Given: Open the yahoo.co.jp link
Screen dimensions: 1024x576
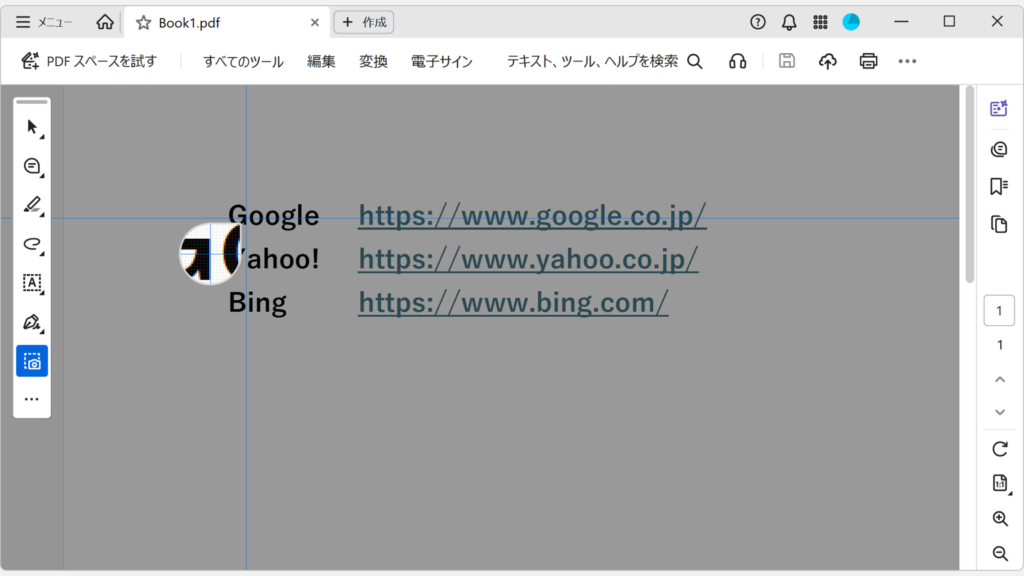Looking at the screenshot, I should 528,259.
